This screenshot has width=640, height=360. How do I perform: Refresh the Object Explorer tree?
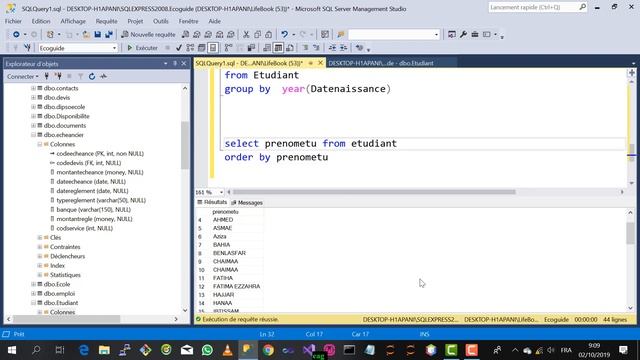(92, 76)
